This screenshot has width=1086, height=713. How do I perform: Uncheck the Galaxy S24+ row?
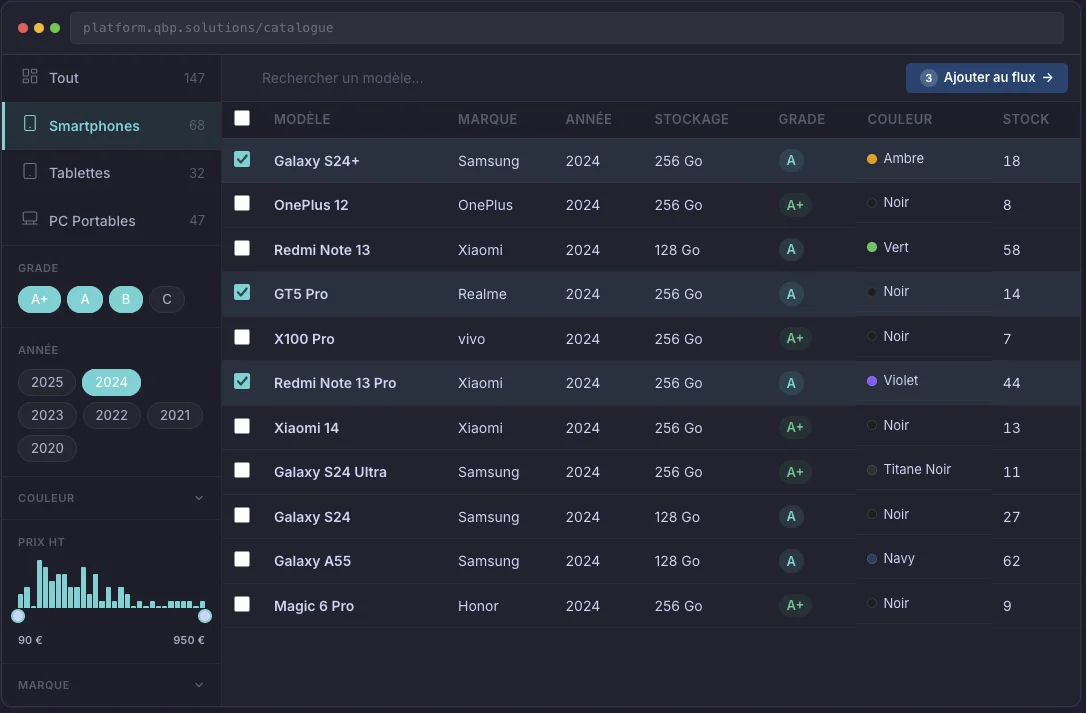click(x=242, y=159)
